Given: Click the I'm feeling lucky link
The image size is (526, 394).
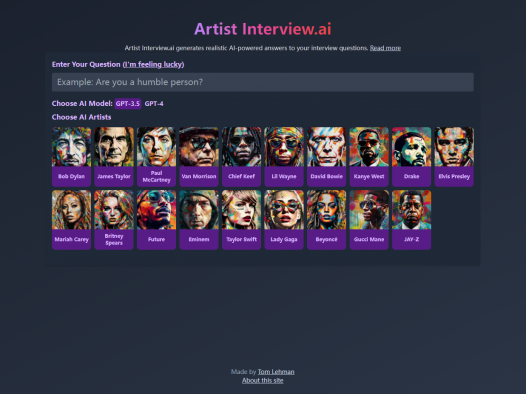Looking at the screenshot, I should [153, 64].
